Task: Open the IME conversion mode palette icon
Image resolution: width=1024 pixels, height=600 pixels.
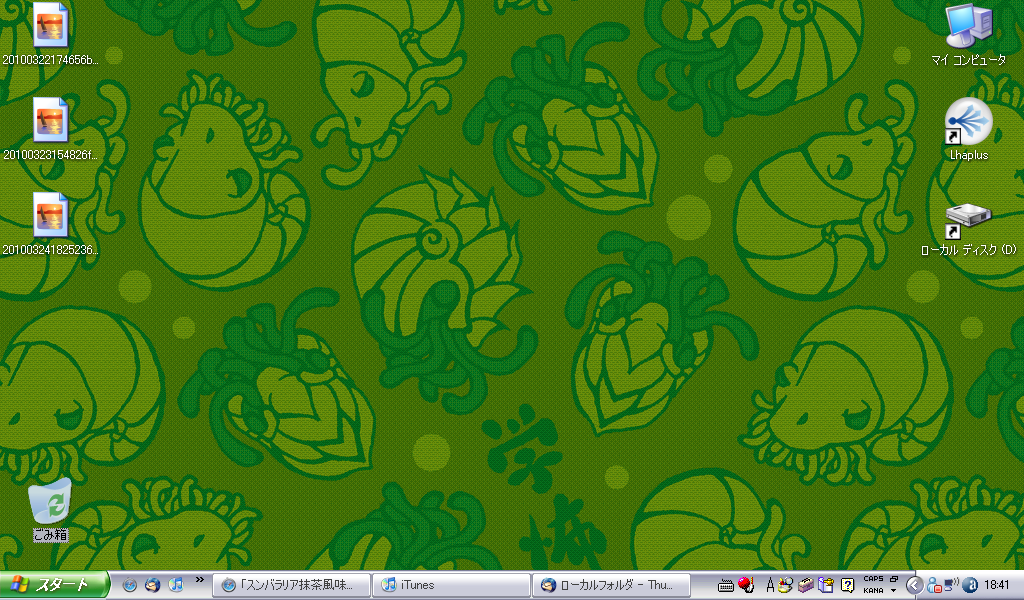Action: tap(786, 586)
